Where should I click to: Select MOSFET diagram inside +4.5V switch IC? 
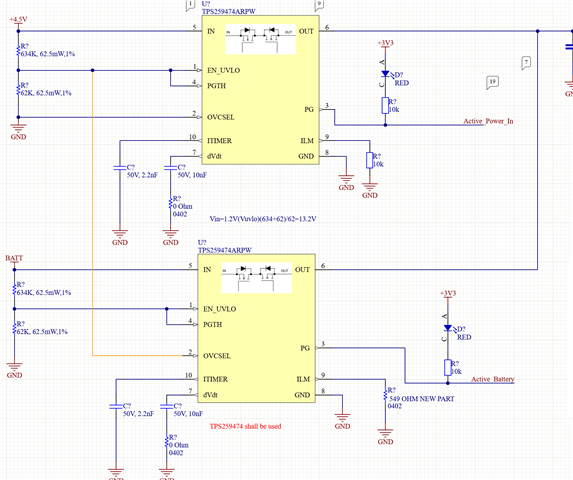click(x=260, y=39)
